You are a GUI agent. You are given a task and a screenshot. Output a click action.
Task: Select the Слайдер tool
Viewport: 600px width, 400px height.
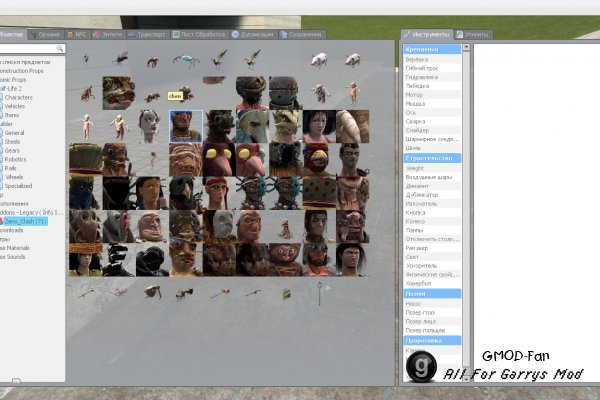(x=432, y=130)
